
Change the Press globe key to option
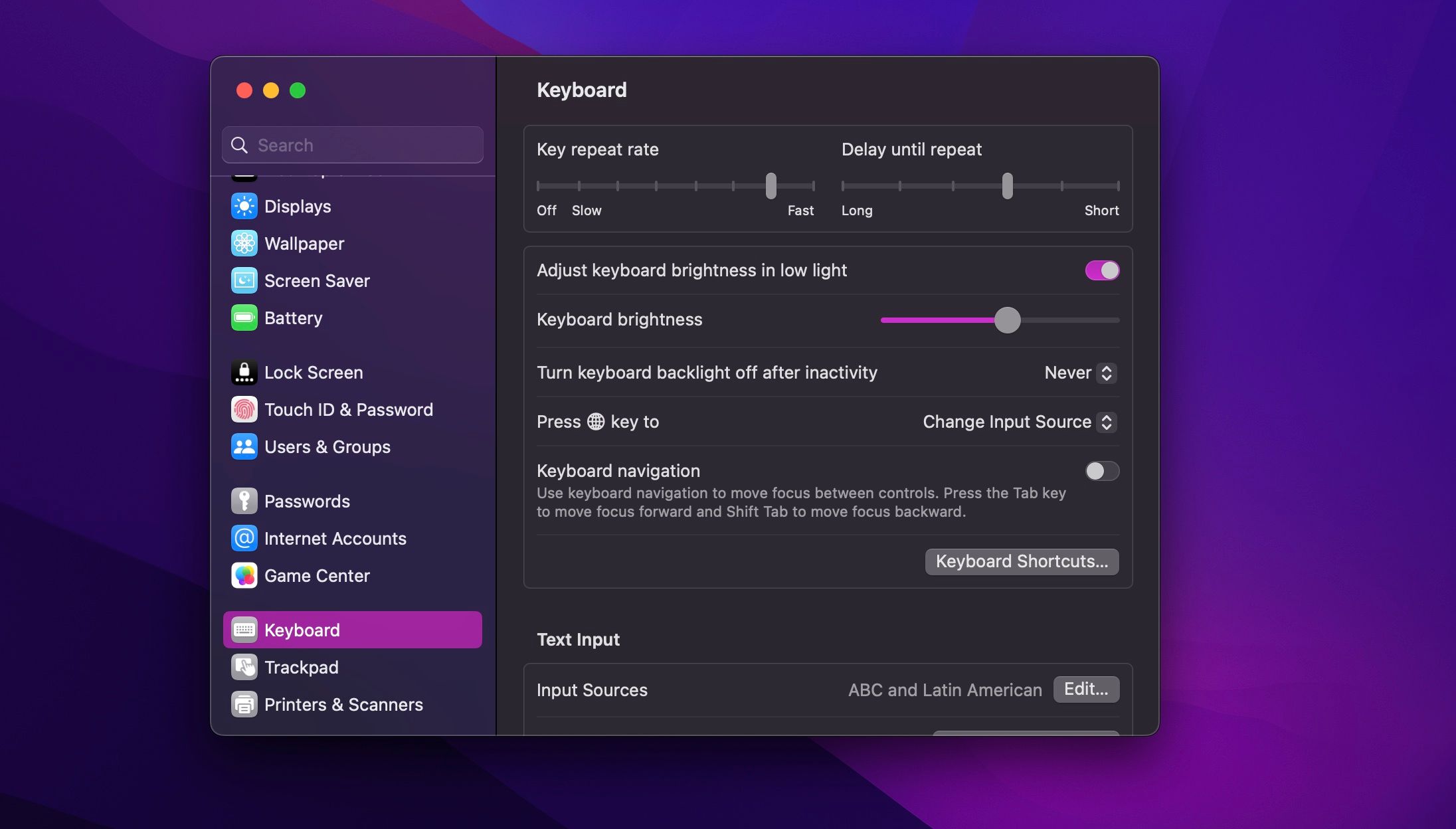tap(1018, 422)
